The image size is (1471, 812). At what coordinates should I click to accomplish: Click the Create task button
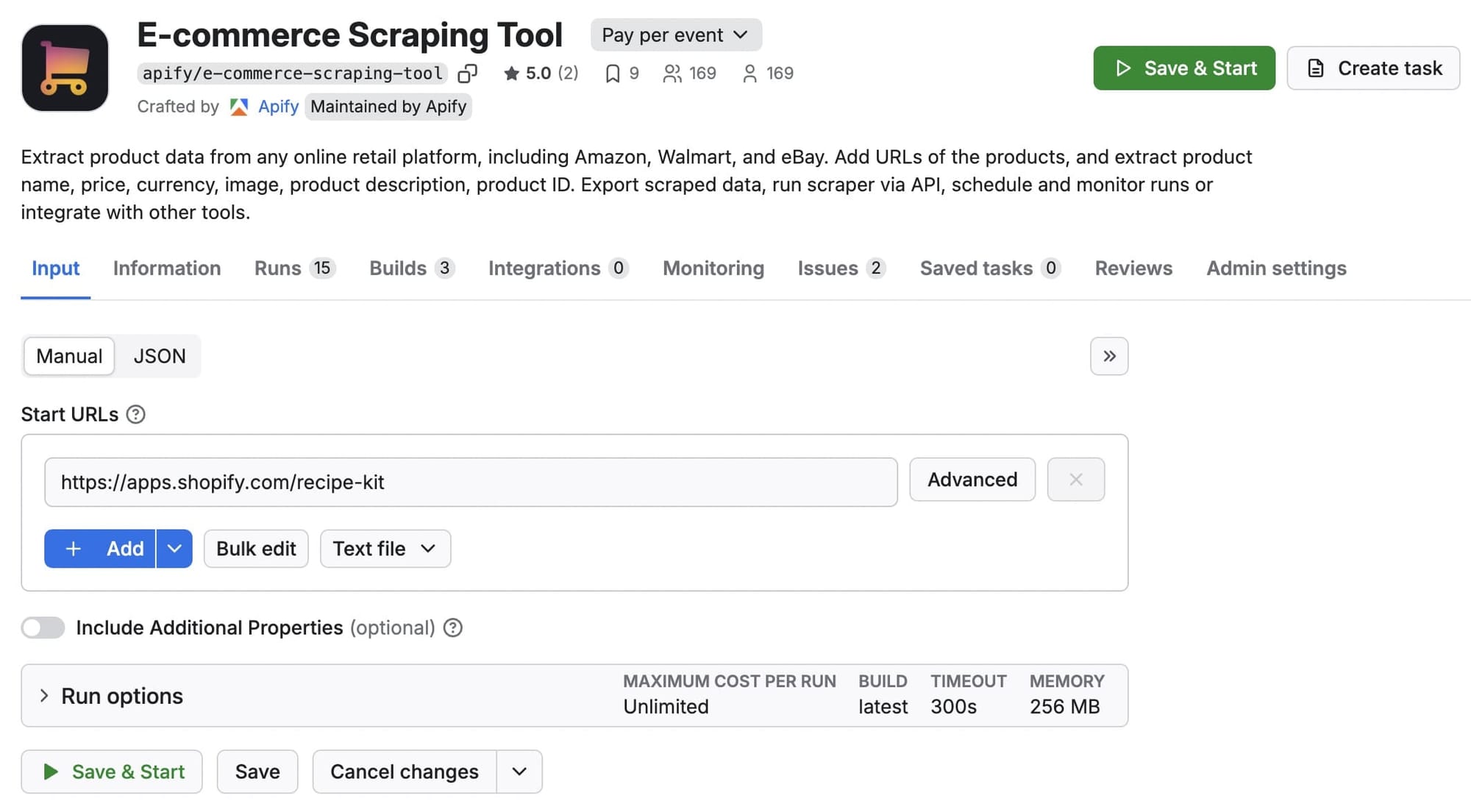[1372, 68]
